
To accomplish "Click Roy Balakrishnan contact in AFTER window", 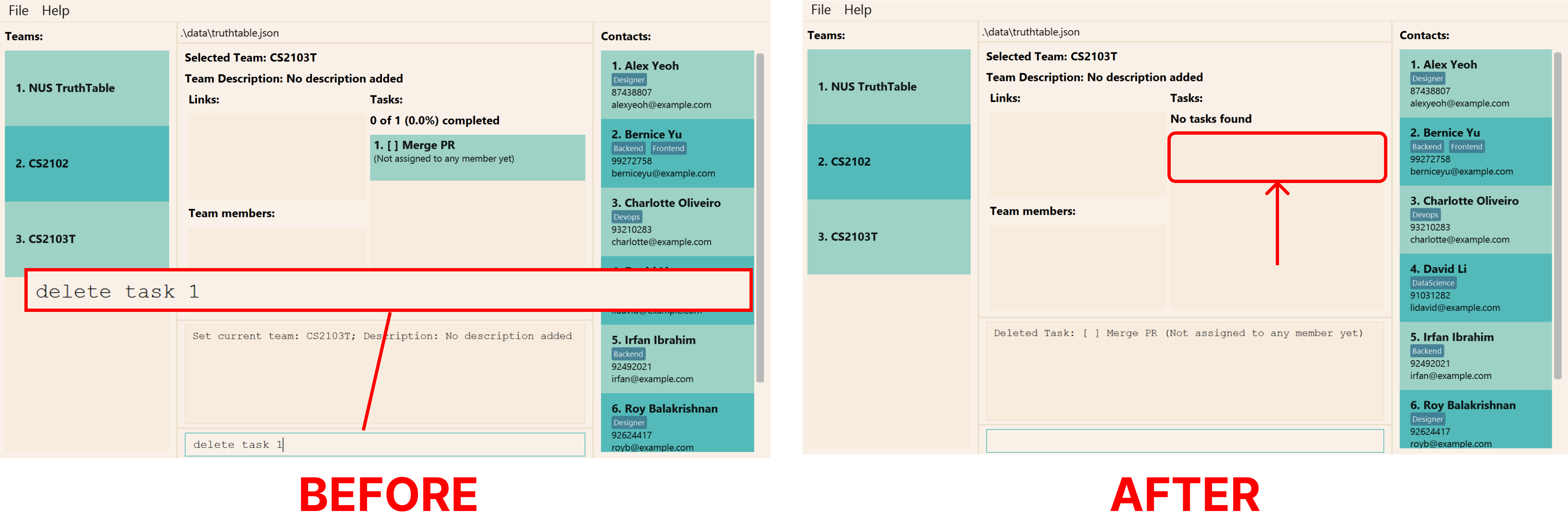I will click(x=1475, y=419).
